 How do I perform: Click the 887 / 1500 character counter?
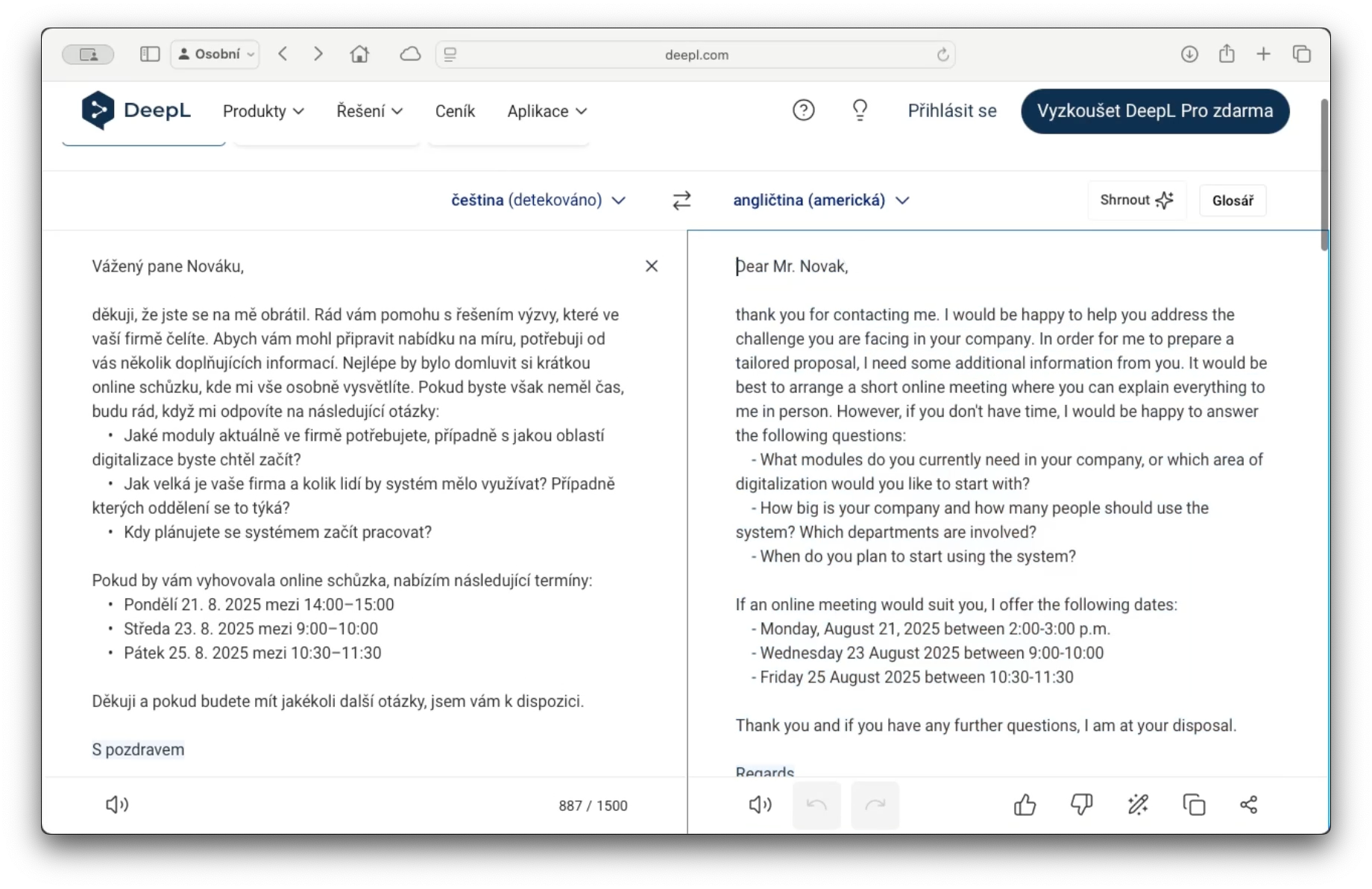coord(593,805)
